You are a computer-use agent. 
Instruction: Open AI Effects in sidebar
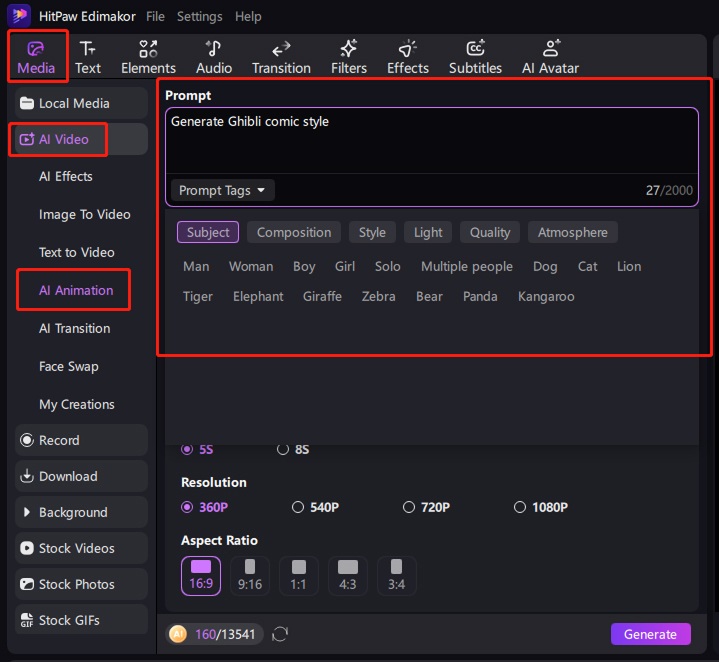[x=66, y=177]
